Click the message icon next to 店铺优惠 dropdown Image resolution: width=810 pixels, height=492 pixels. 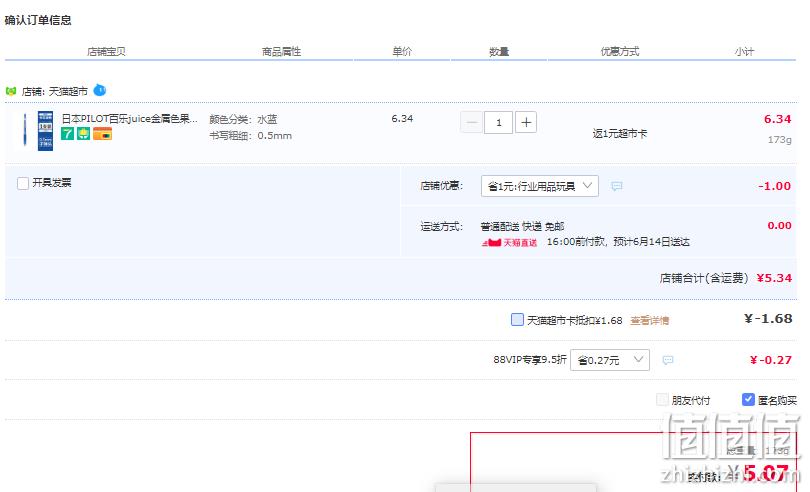[616, 186]
